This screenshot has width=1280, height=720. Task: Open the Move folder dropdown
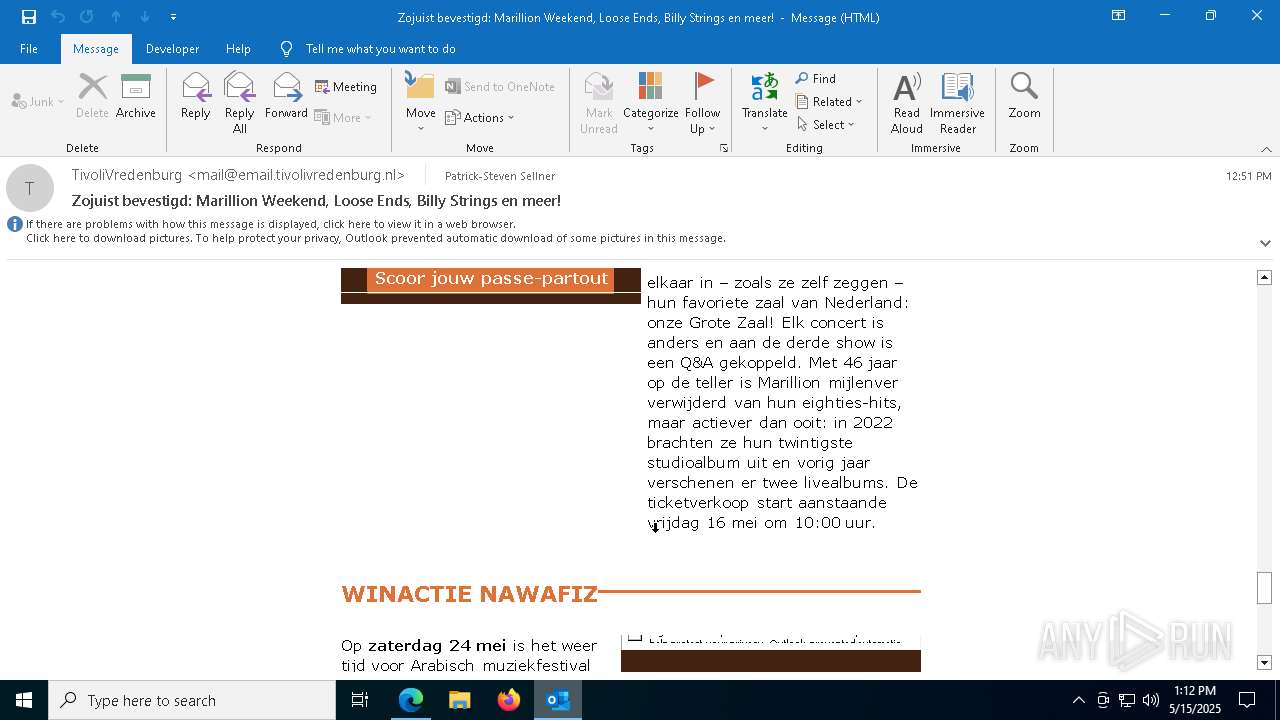(420, 103)
